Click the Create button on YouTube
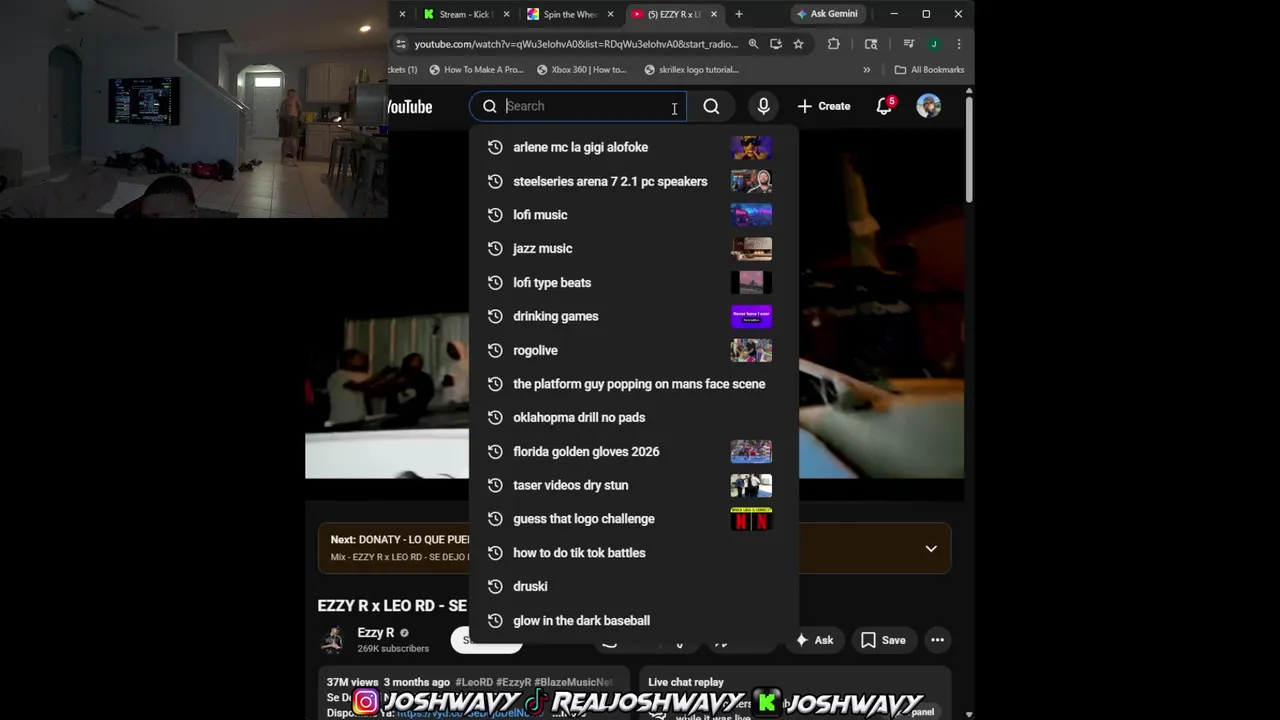1280x720 pixels. (823, 106)
